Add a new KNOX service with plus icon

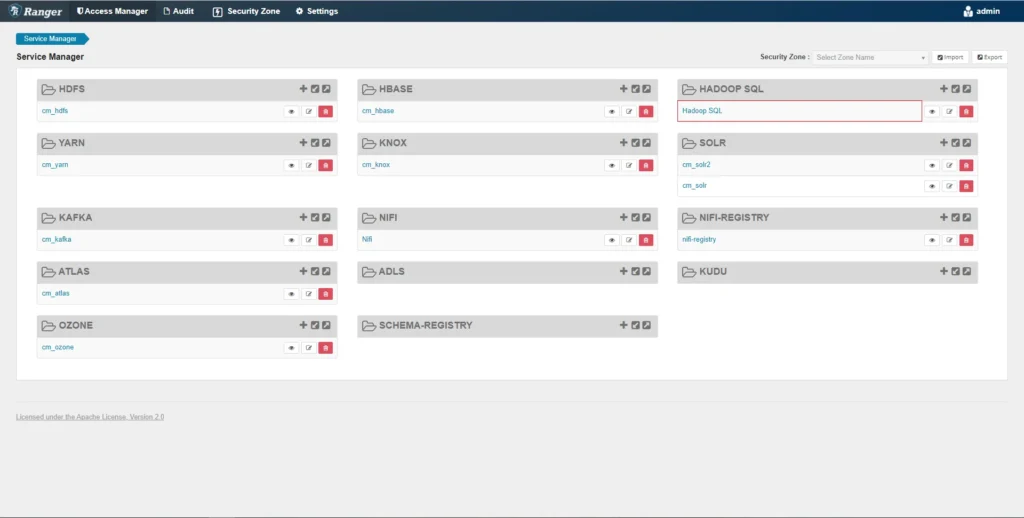pyautogui.click(x=623, y=142)
